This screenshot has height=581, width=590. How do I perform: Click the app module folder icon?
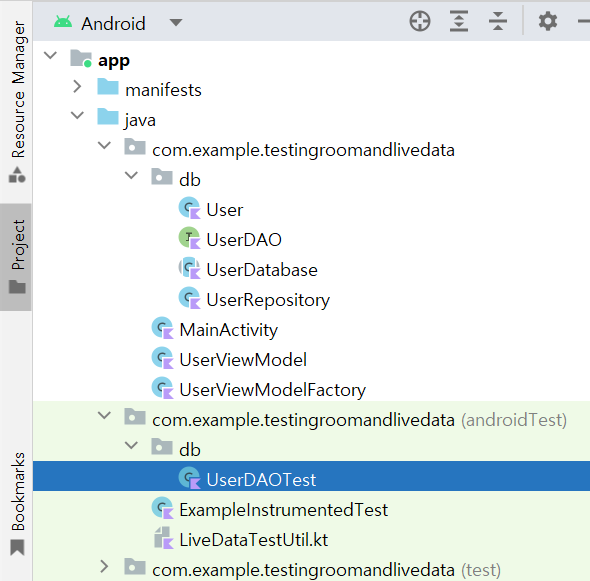pos(81,59)
